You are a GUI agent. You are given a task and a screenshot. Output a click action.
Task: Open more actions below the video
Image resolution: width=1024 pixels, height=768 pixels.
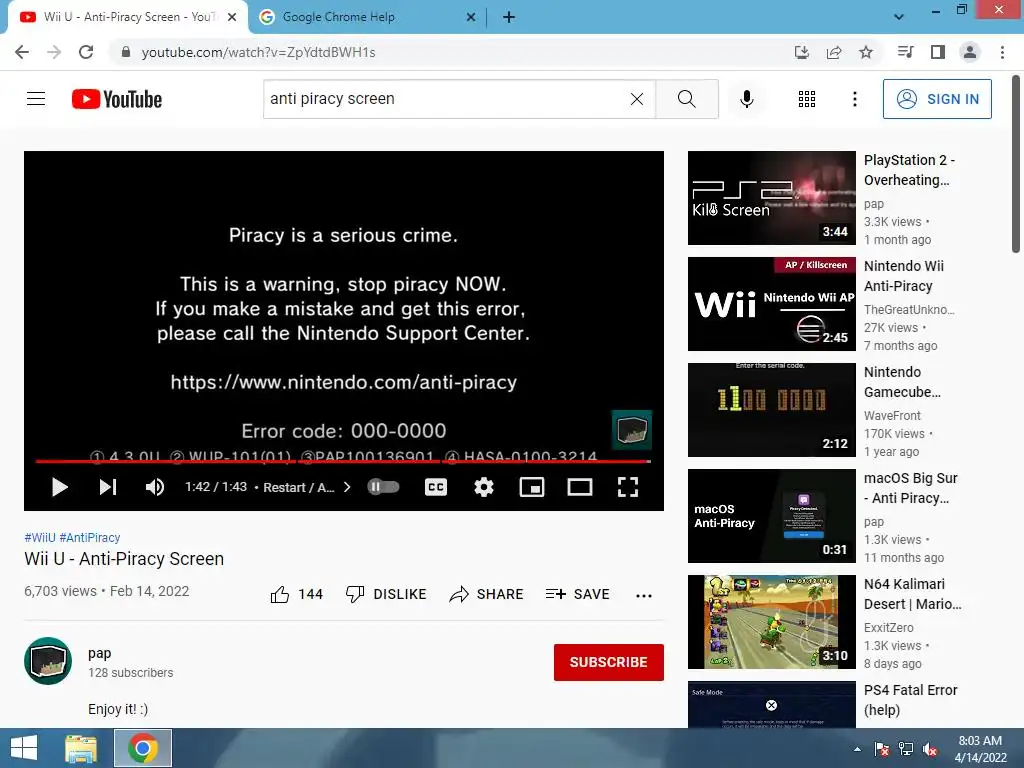click(x=644, y=595)
